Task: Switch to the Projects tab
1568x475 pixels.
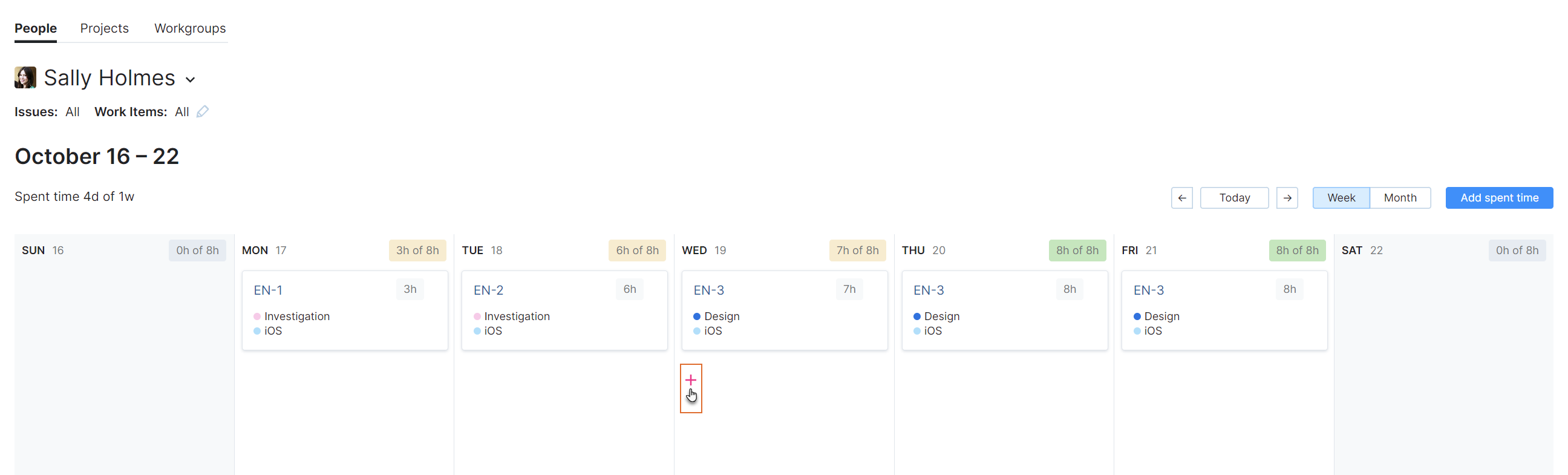Action: point(104,28)
